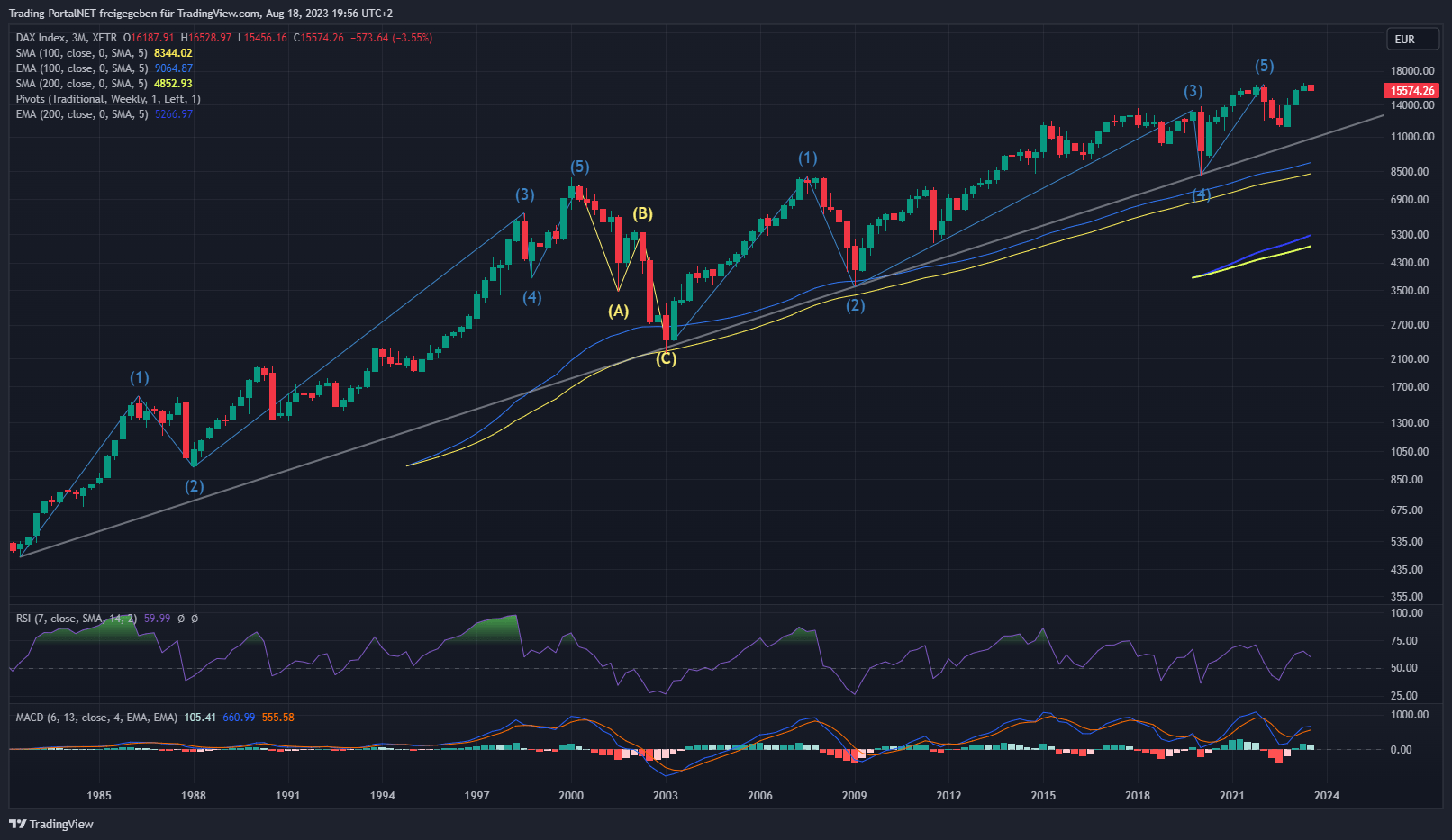1452x840 pixels.
Task: Select the SMA 100 indicator legend
Action: coord(81,53)
